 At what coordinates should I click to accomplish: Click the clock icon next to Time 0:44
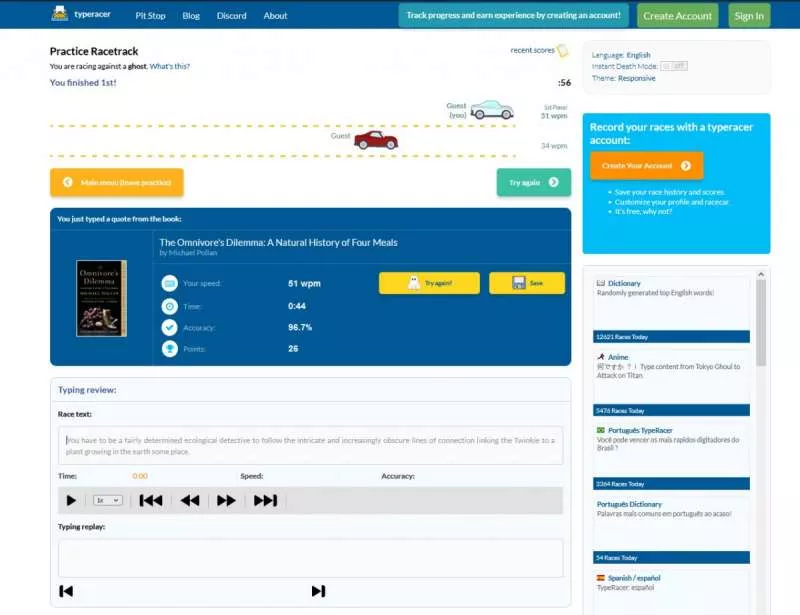169,305
